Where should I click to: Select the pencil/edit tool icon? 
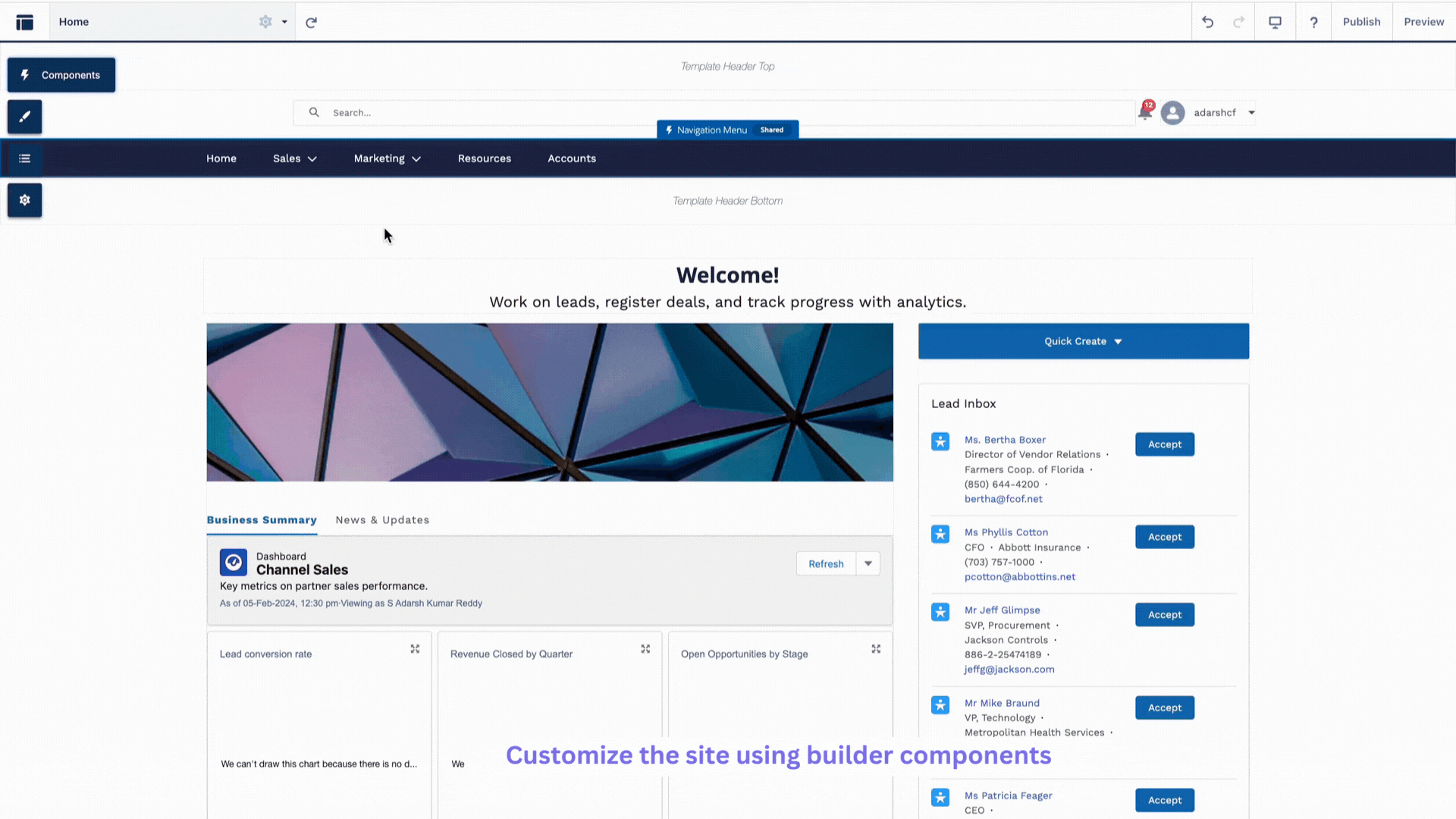pyautogui.click(x=24, y=116)
